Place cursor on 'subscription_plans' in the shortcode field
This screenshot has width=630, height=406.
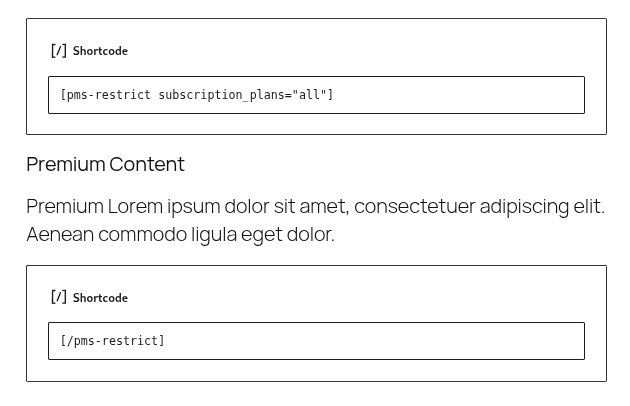(x=207, y=95)
